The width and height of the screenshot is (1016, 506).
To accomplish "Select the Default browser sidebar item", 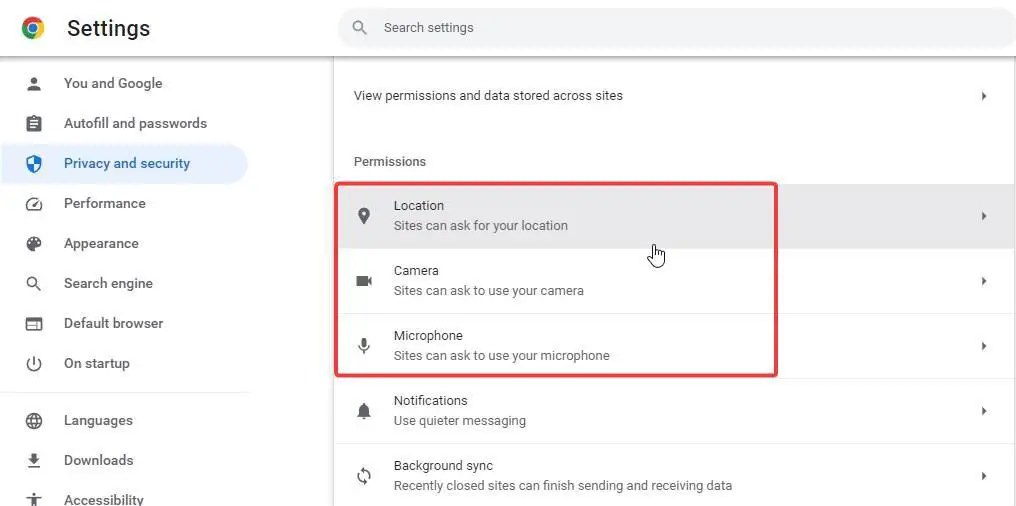I will 113,324.
